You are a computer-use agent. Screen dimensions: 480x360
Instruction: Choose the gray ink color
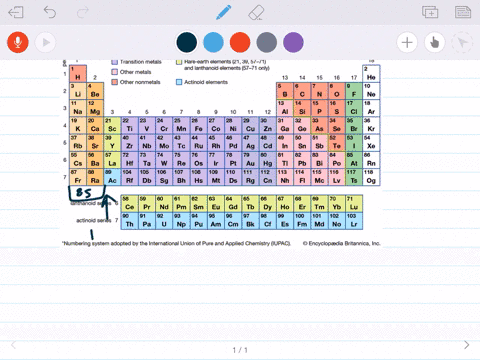tap(267, 42)
